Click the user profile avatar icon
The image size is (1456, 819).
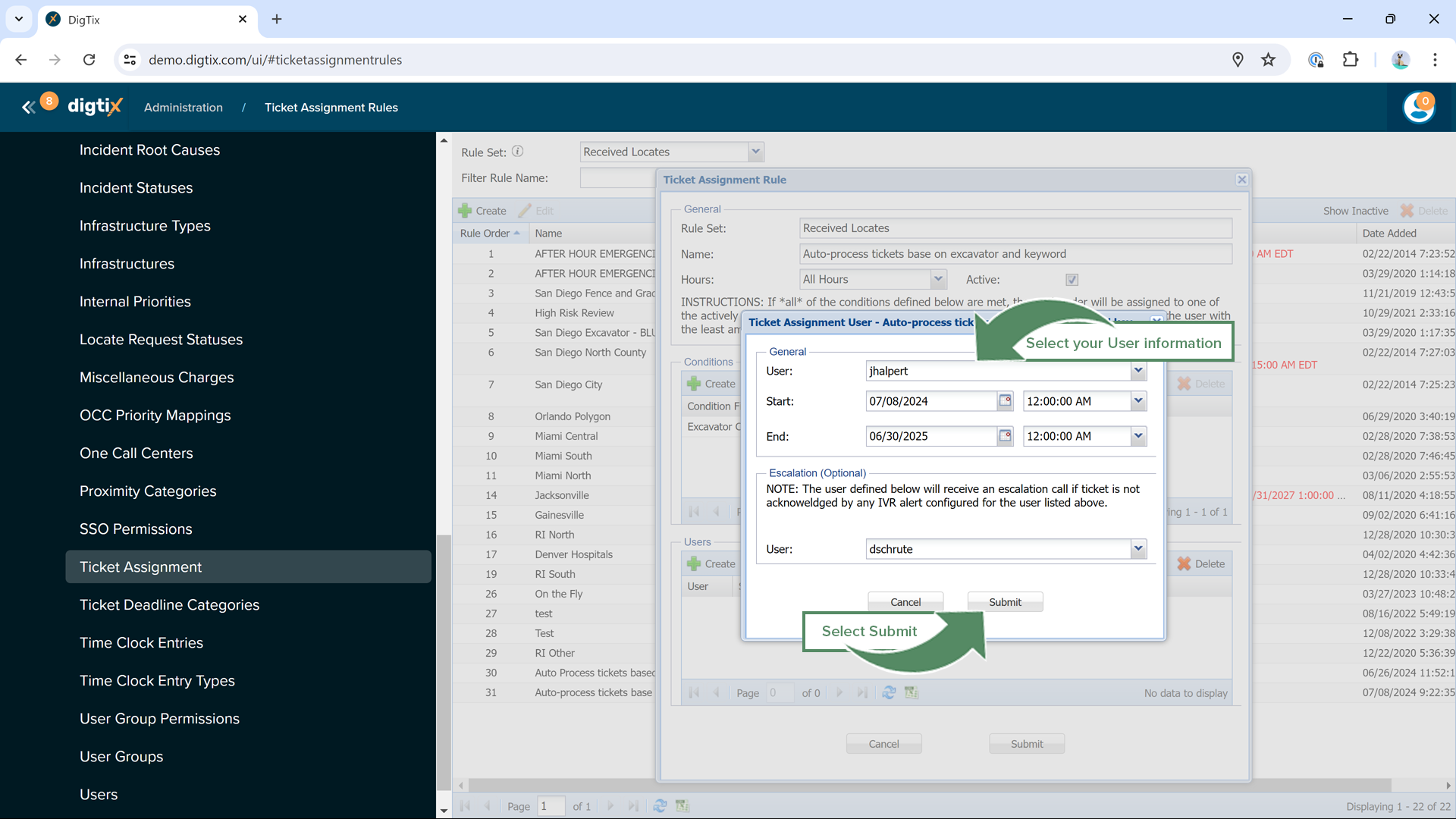pos(1418,108)
